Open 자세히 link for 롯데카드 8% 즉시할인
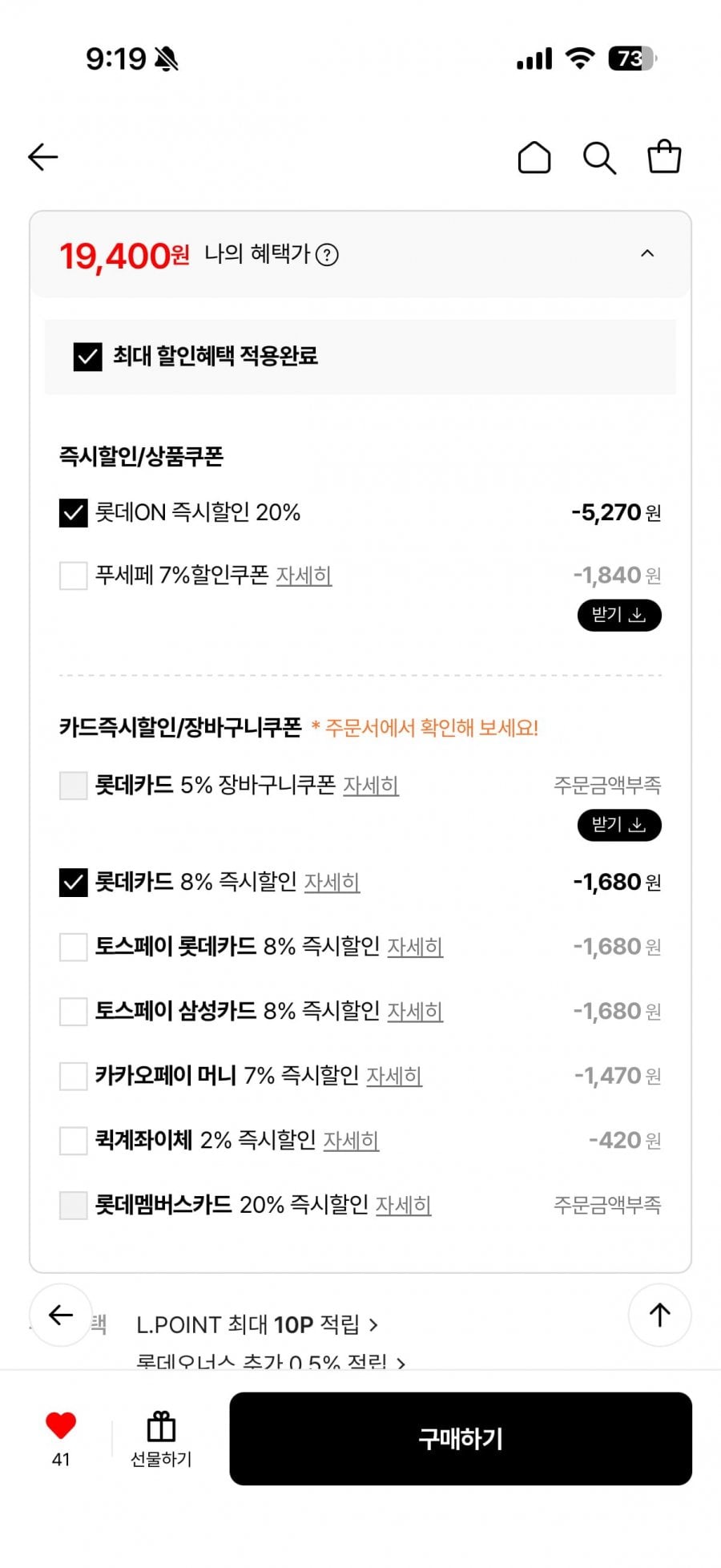This screenshot has width=721, height=1568. [332, 883]
